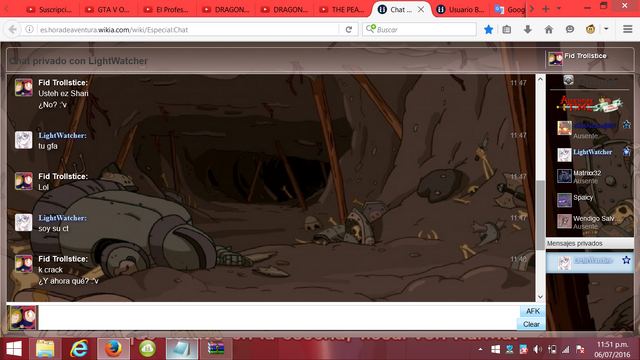Switch to the THE PEA... tab
This screenshot has width=640, height=360.
342,9
